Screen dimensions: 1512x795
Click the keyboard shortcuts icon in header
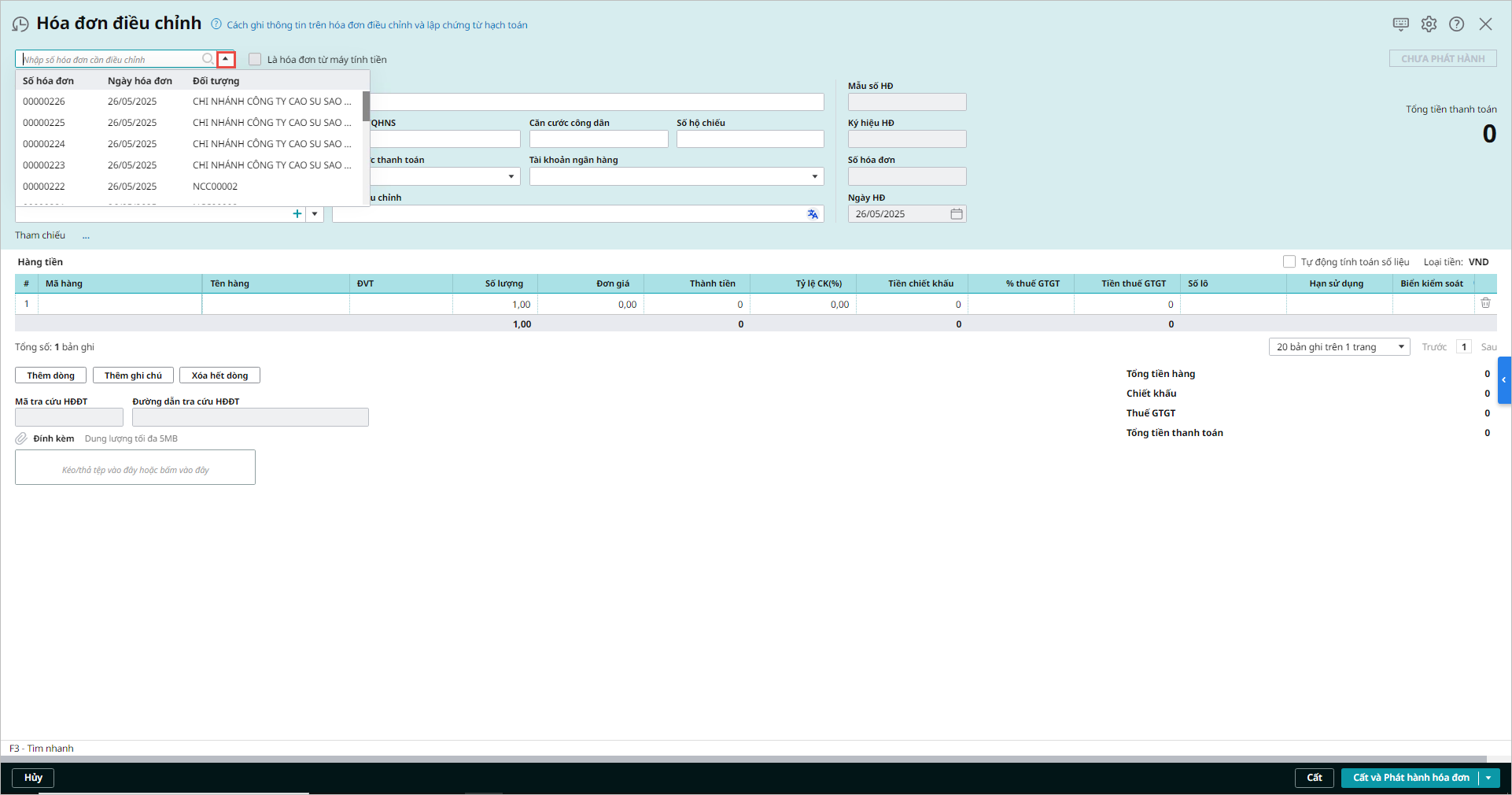[x=1400, y=24]
